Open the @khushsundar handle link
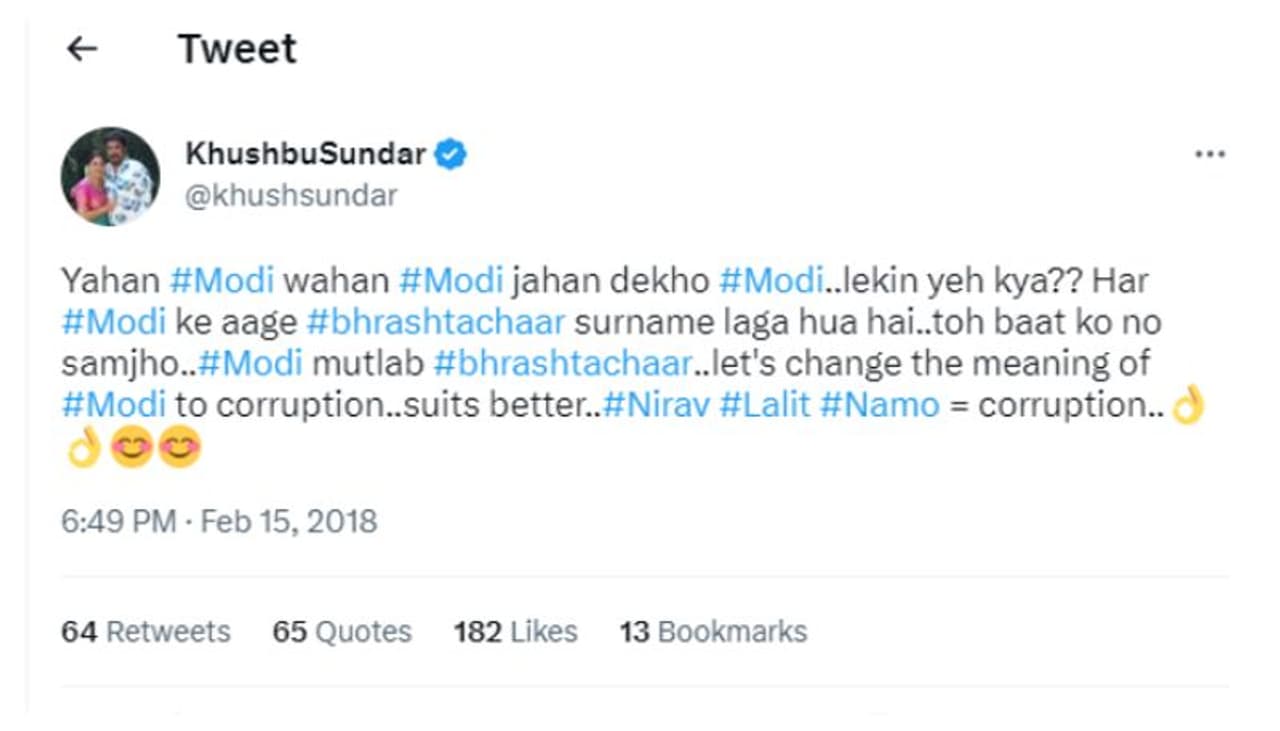Viewport: 1280px width, 731px height. (291, 195)
